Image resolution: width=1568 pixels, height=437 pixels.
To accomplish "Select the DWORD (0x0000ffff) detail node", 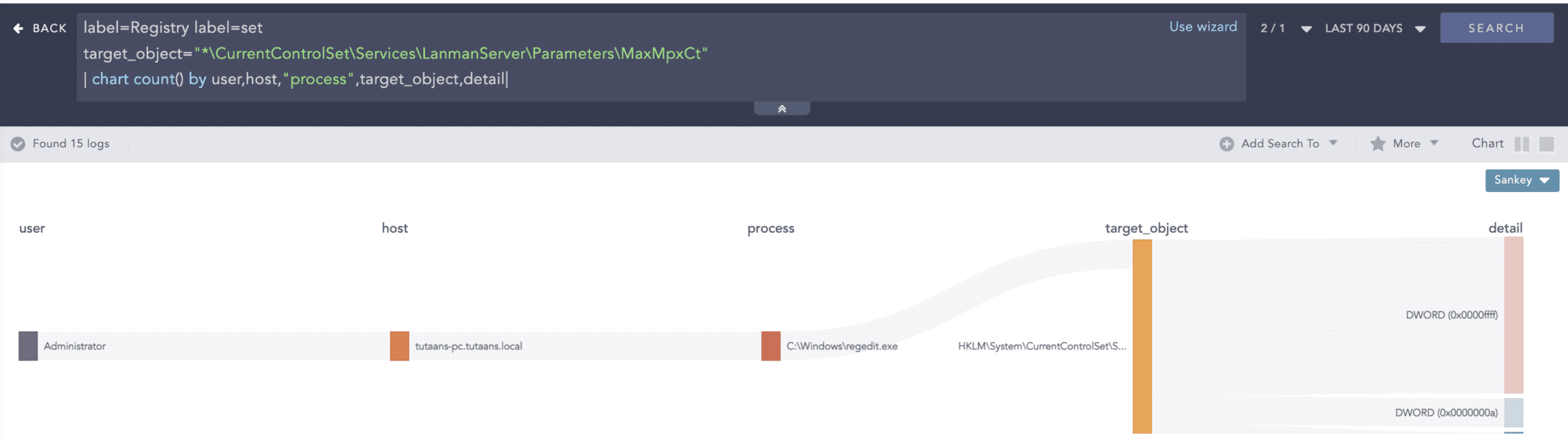I will coord(1514,315).
